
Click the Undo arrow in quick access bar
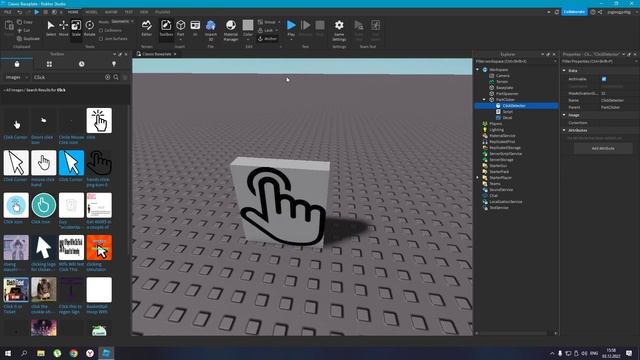coord(20,12)
